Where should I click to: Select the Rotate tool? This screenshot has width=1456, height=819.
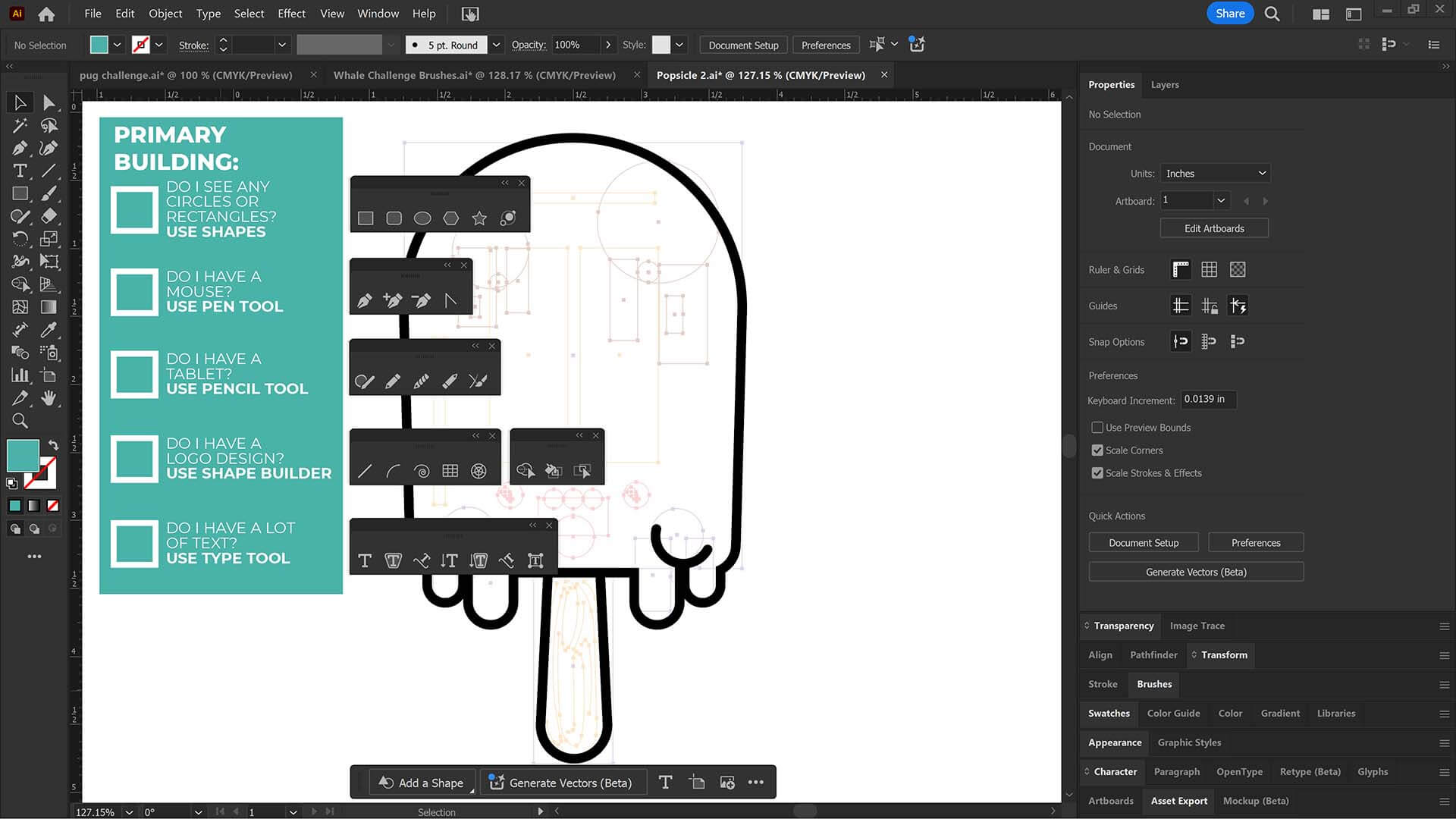click(x=20, y=239)
